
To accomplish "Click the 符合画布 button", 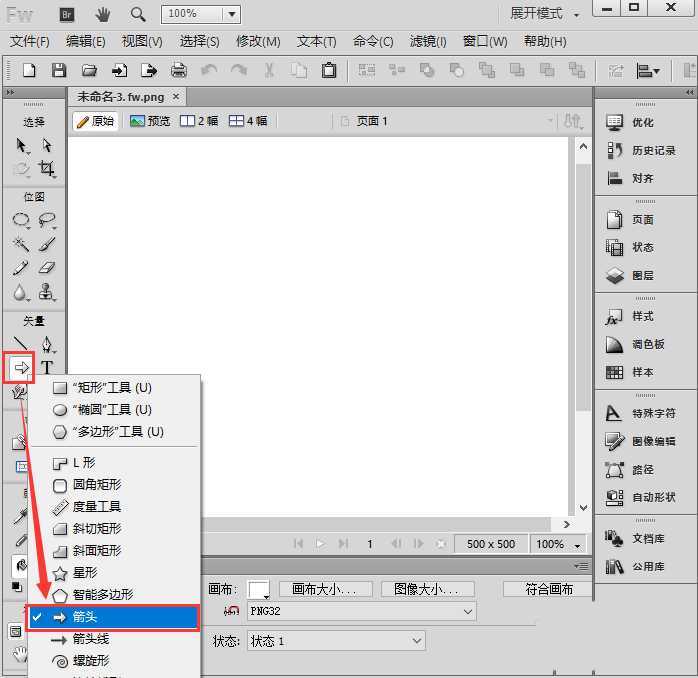I will tap(548, 589).
